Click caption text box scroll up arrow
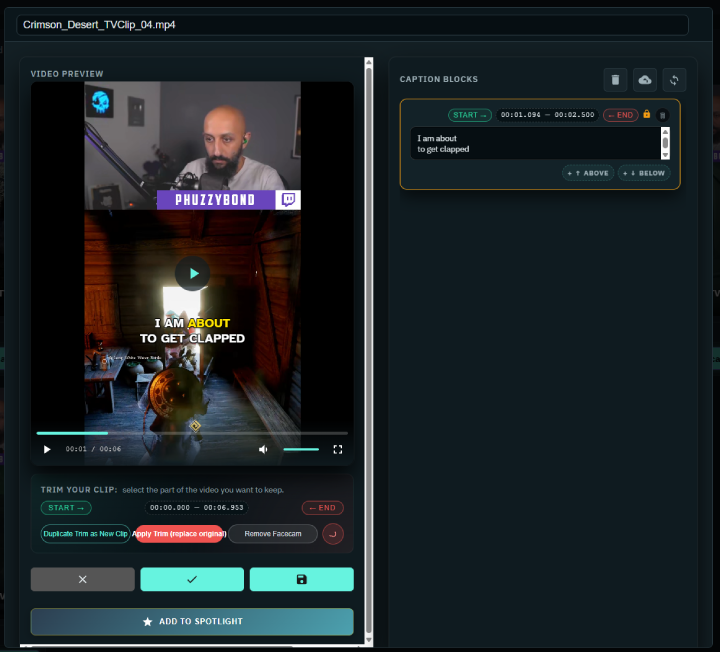This screenshot has height=652, width=720. [665, 131]
